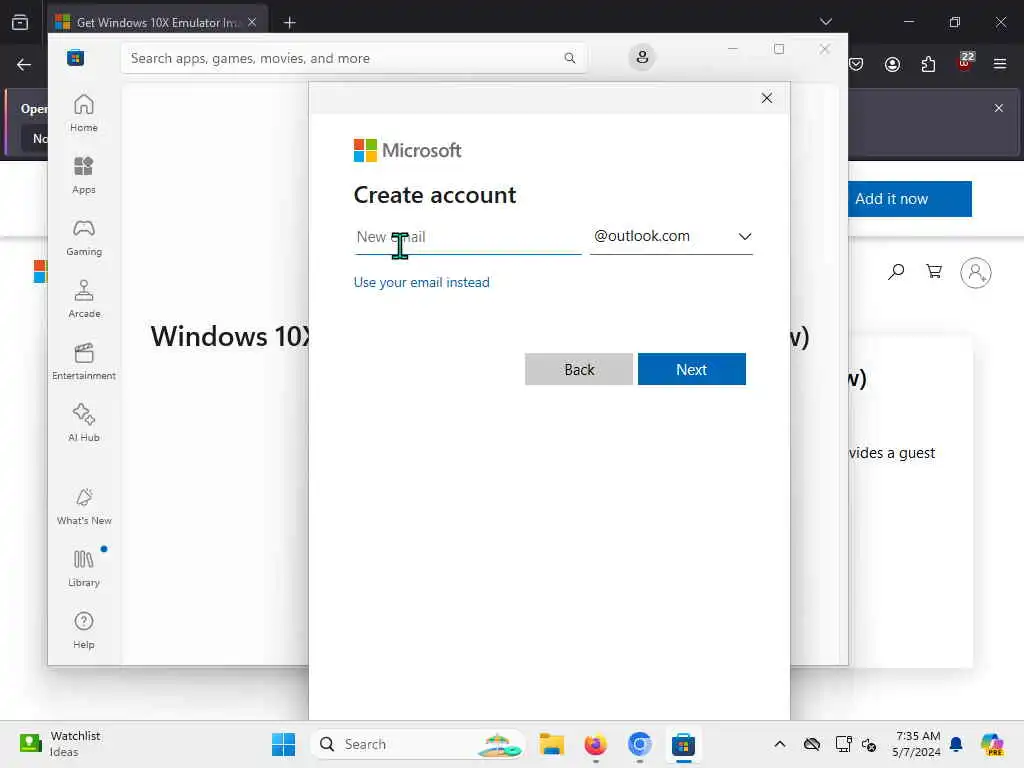1024x768 pixels.
Task: Open new tab in Firefox
Action: 289,22
